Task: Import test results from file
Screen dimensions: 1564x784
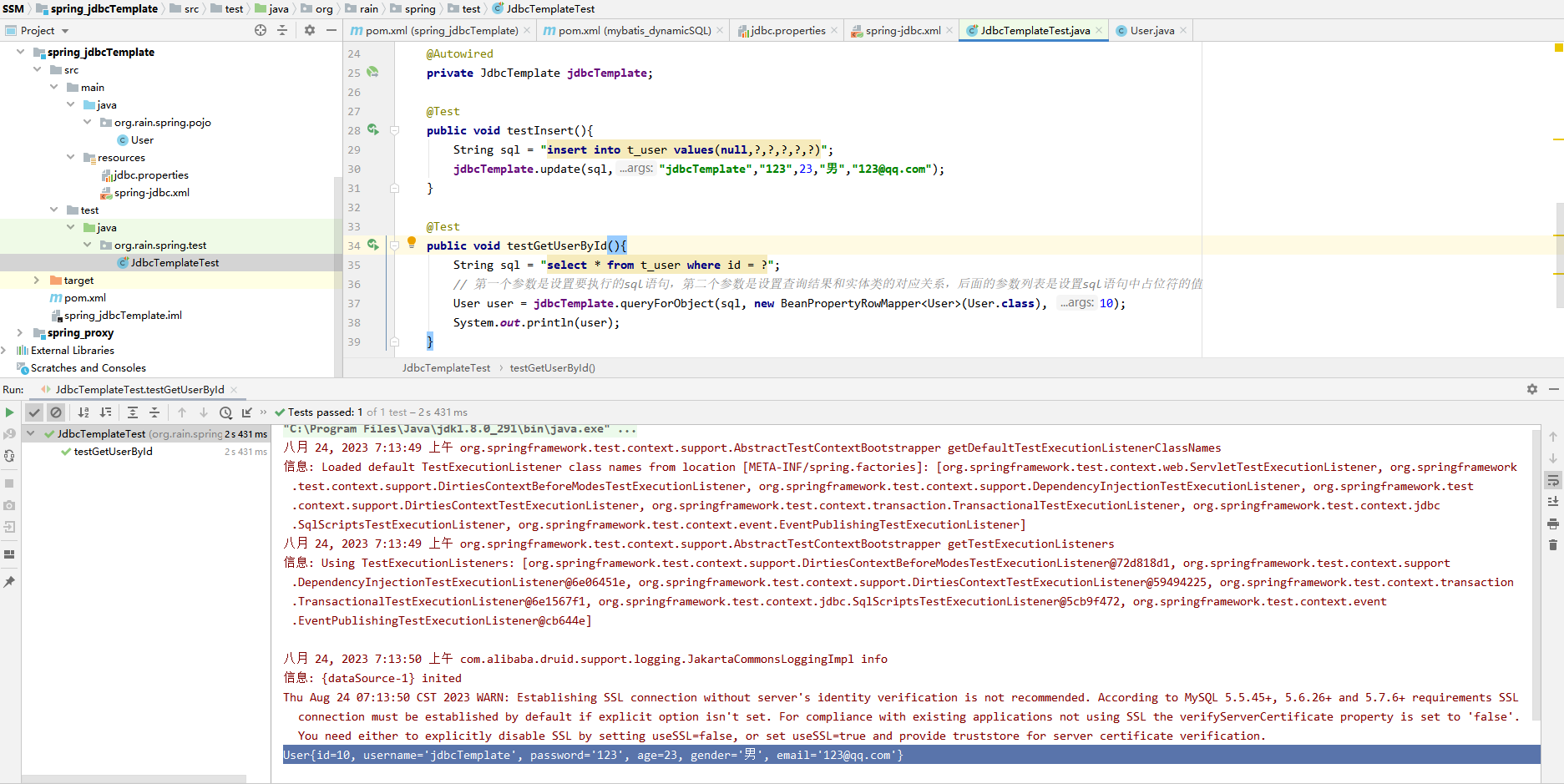Action: point(247,412)
